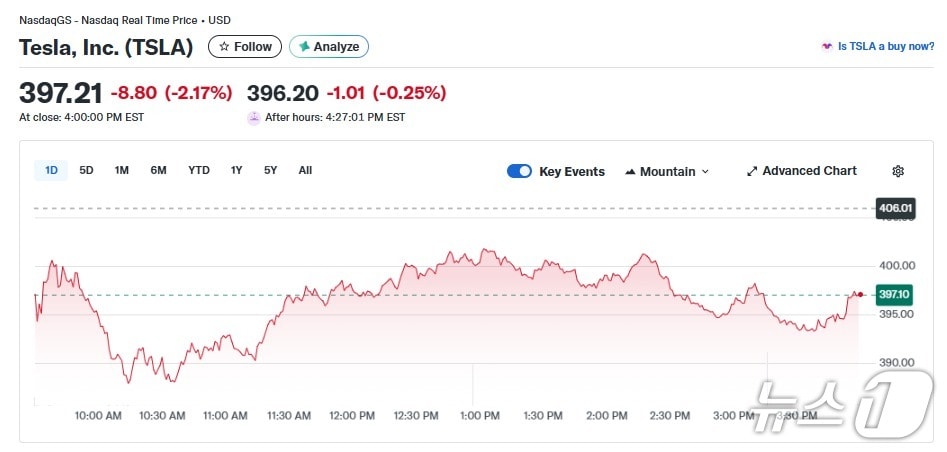947x452 pixels.
Task: Click the after hours moon icon
Action: (x=254, y=117)
